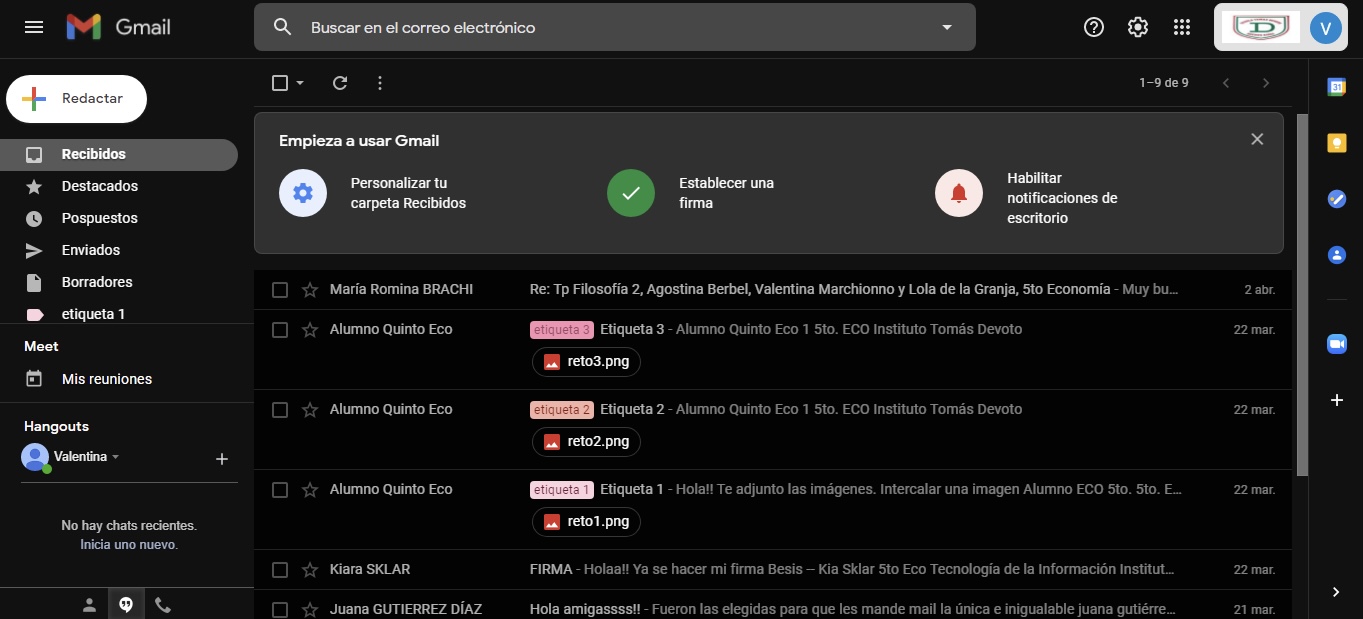Open the Google apps grid
1363x619 pixels.
(1182, 27)
